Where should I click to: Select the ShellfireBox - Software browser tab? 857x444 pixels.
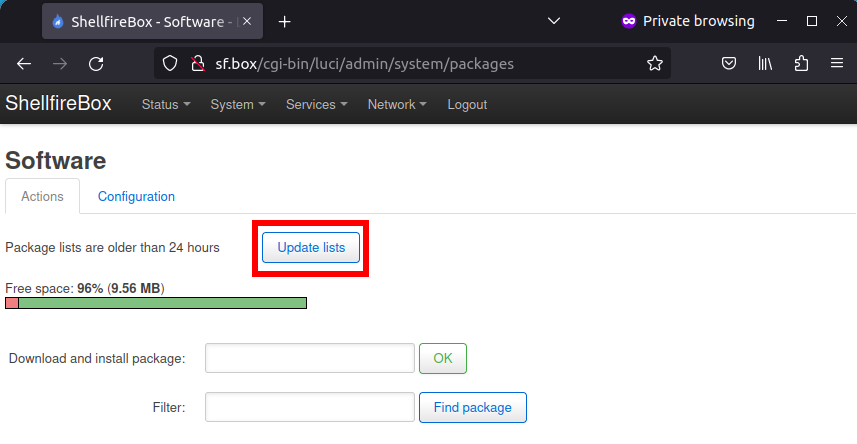tap(152, 21)
